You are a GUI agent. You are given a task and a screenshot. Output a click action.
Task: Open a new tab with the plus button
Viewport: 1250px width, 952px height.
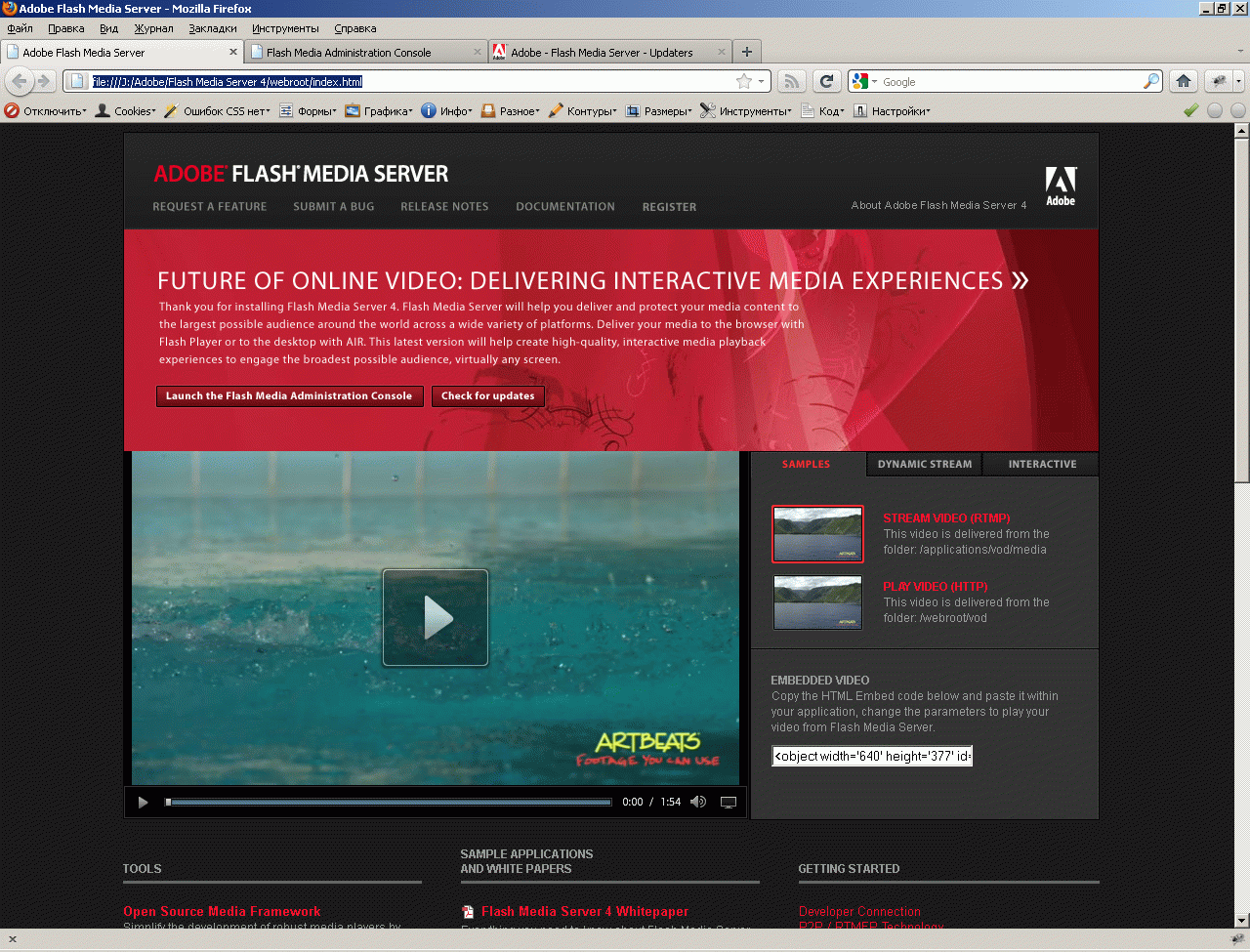pos(747,52)
